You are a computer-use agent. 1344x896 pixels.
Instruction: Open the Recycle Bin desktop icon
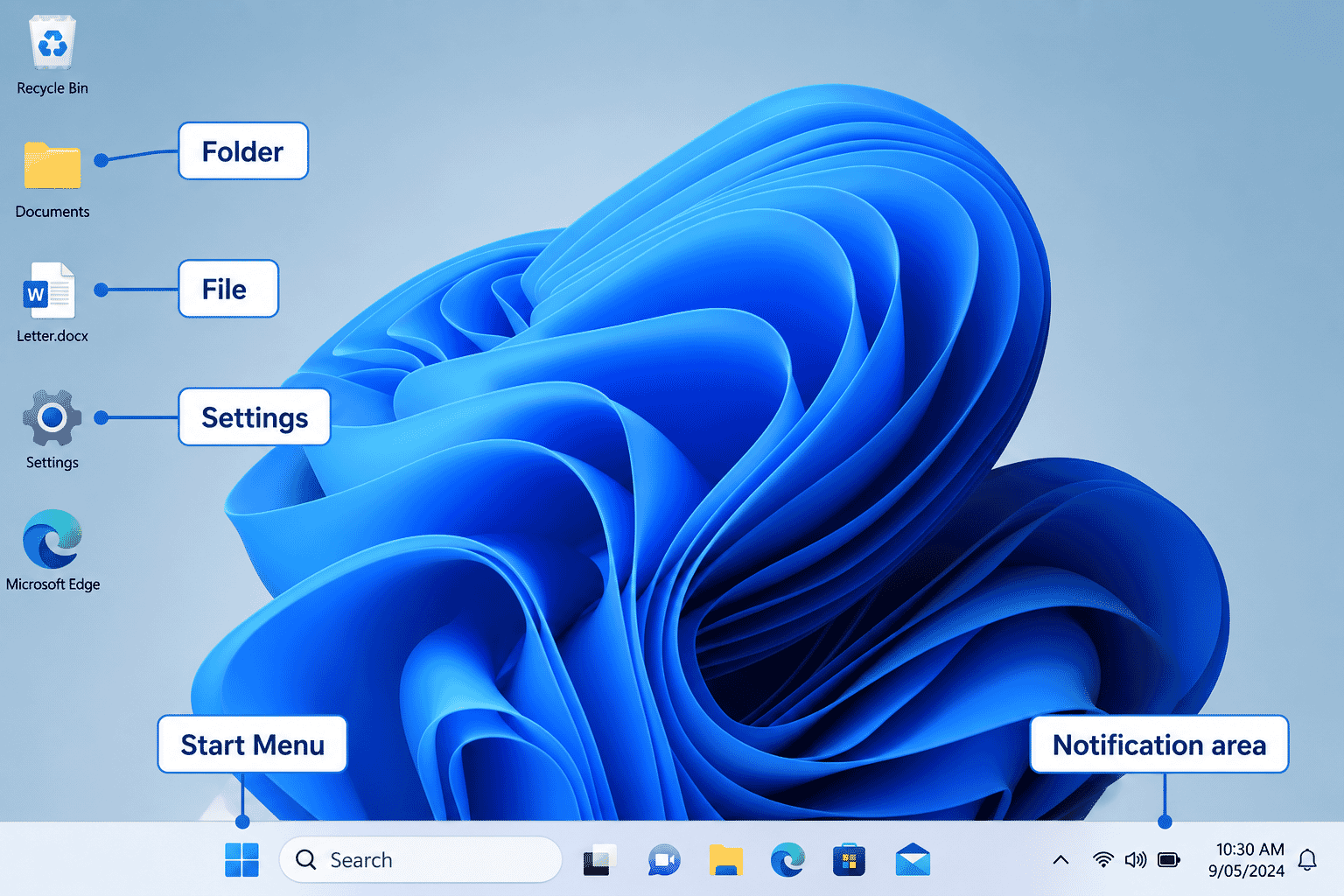pyautogui.click(x=52, y=42)
